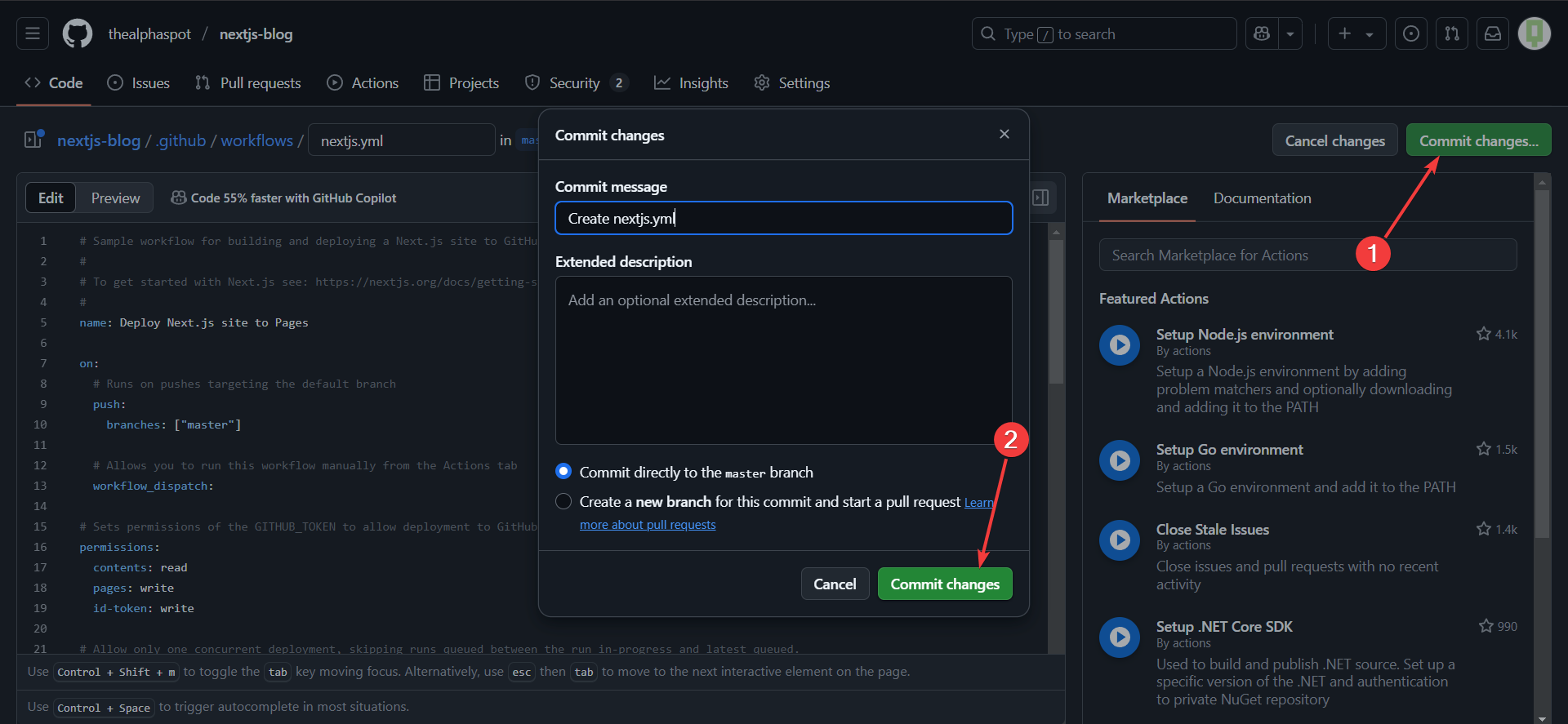
Task: Select Create a new branch radio option
Action: [x=563, y=501]
